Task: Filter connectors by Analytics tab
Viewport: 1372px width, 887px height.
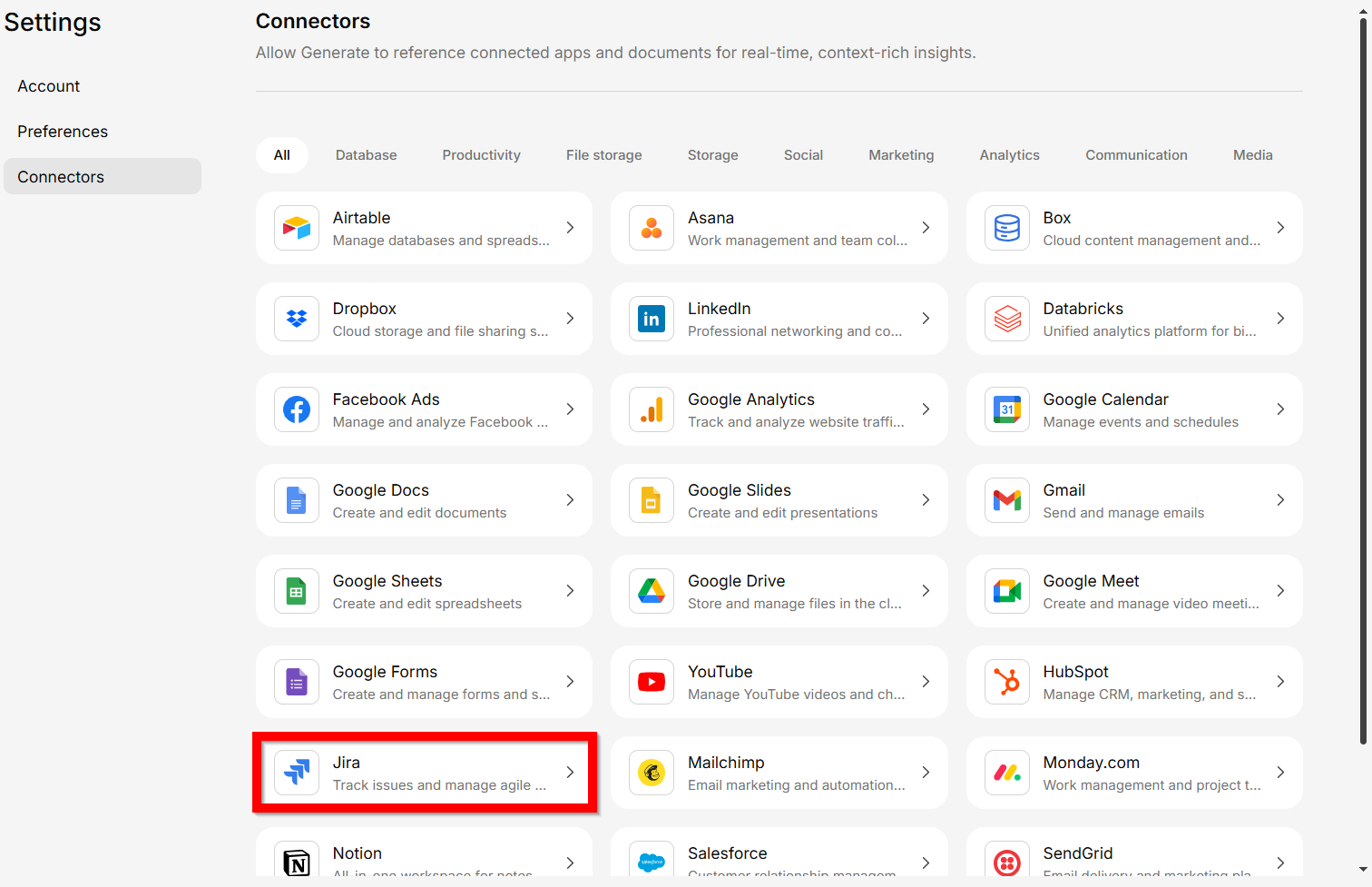Action: coord(1009,155)
